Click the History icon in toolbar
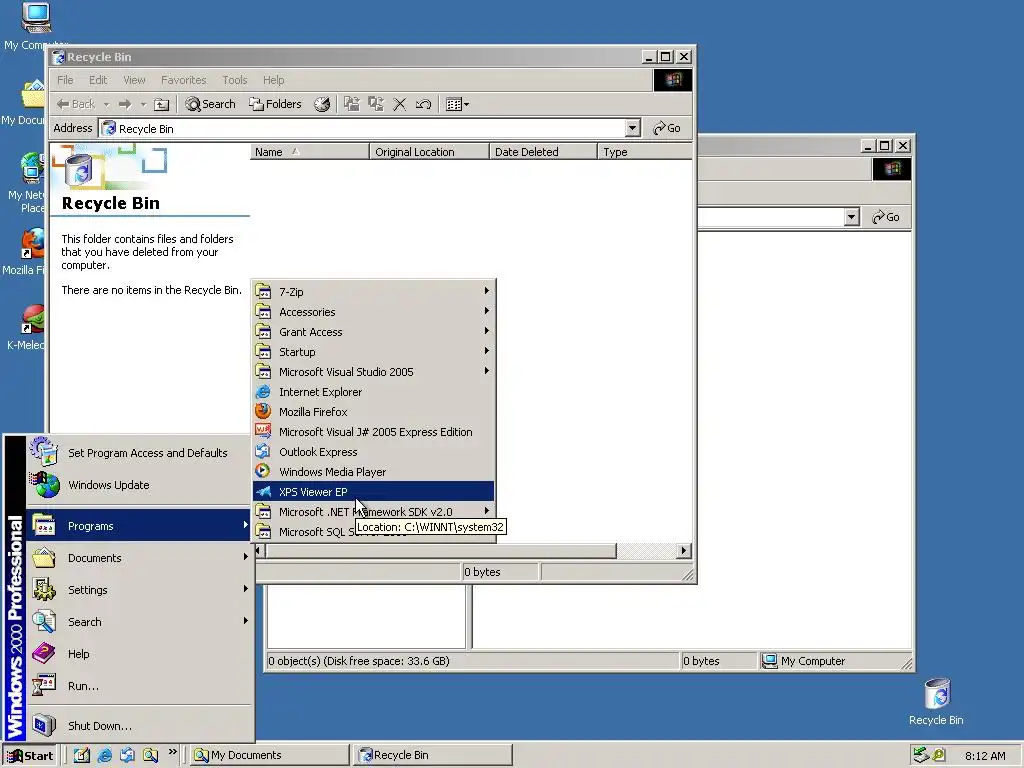The height and width of the screenshot is (768, 1024). (322, 104)
